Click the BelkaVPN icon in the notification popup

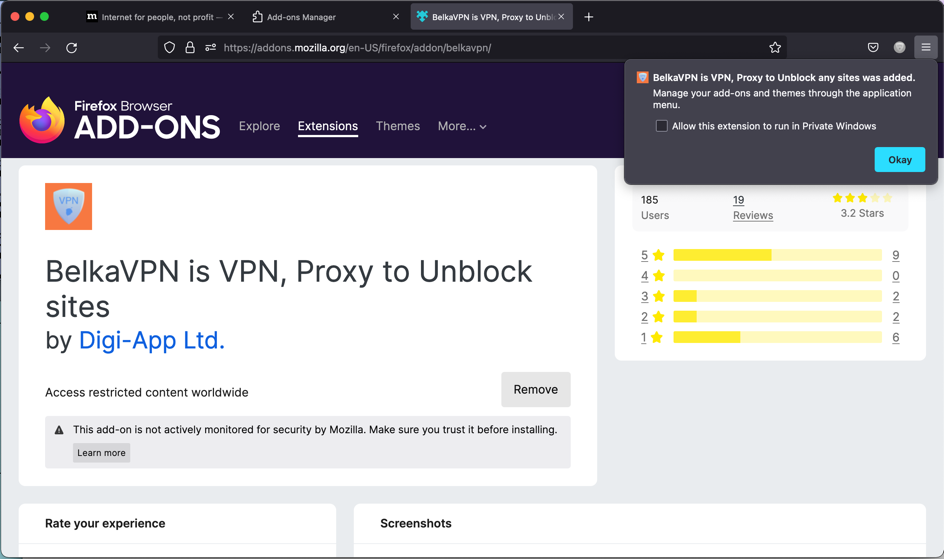click(642, 78)
